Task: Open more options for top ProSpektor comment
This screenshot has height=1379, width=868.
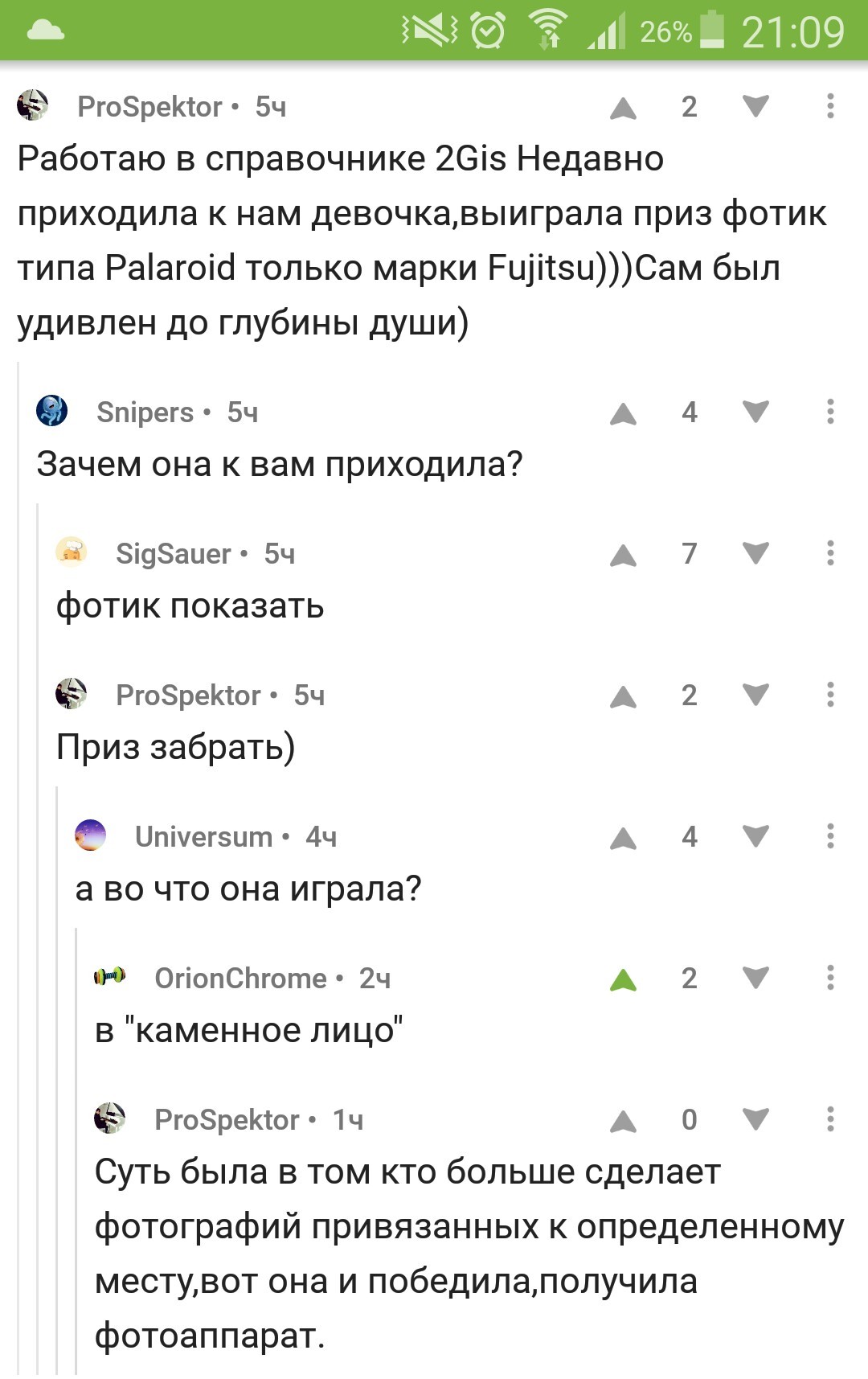Action: pos(830,107)
